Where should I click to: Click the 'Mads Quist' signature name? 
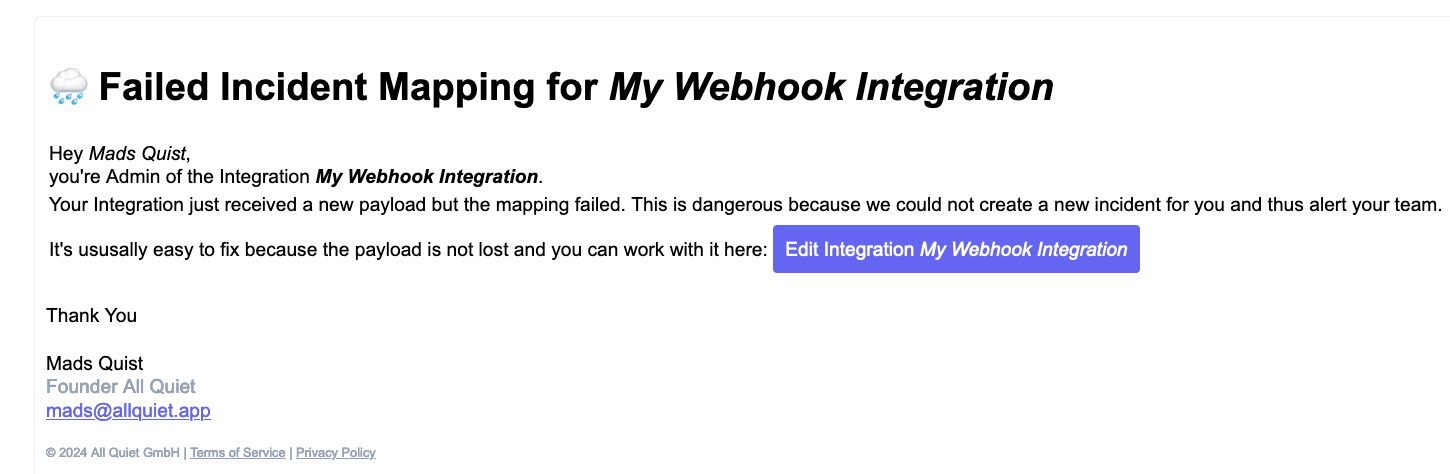click(95, 364)
